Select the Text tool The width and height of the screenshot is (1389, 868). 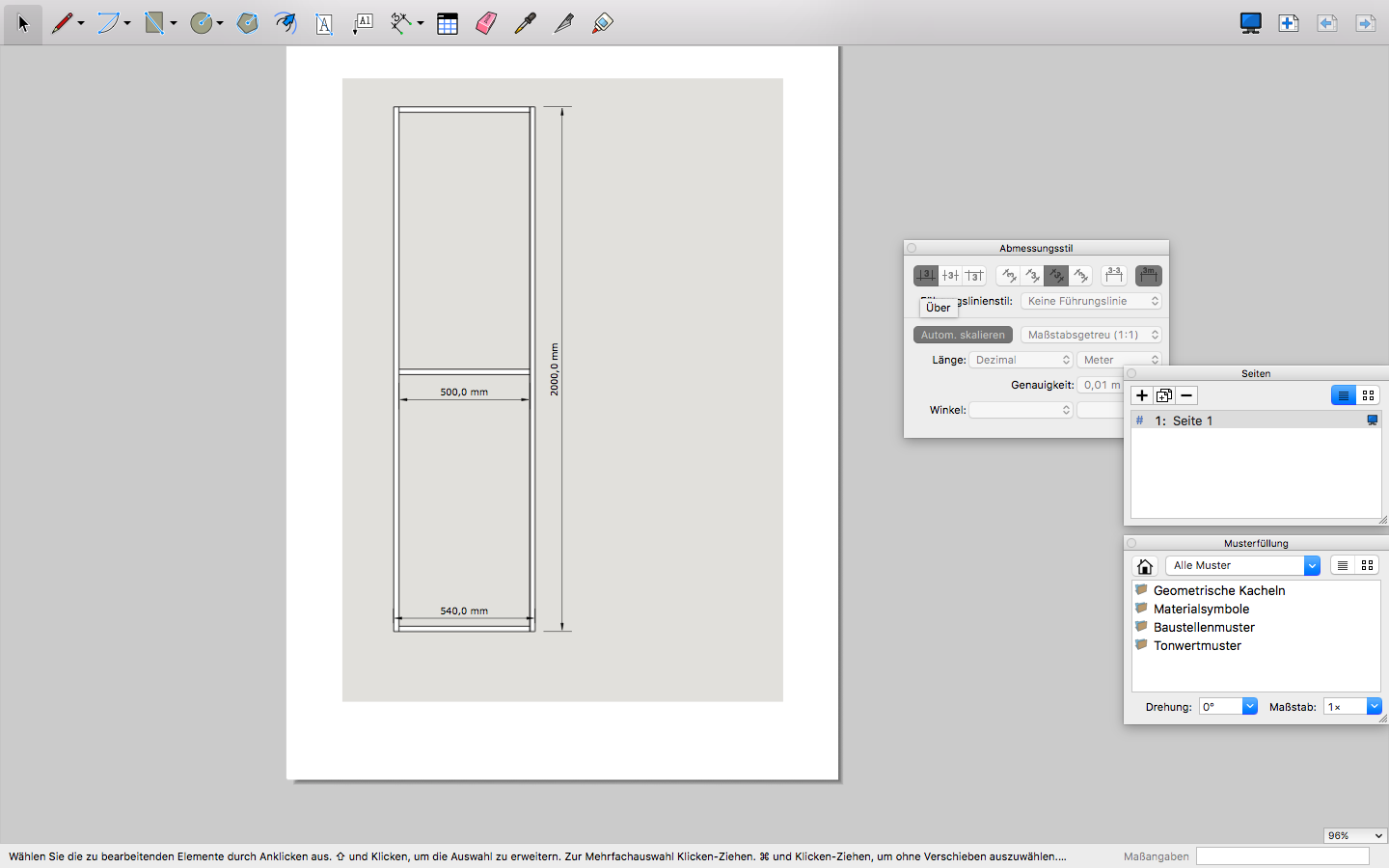[324, 23]
